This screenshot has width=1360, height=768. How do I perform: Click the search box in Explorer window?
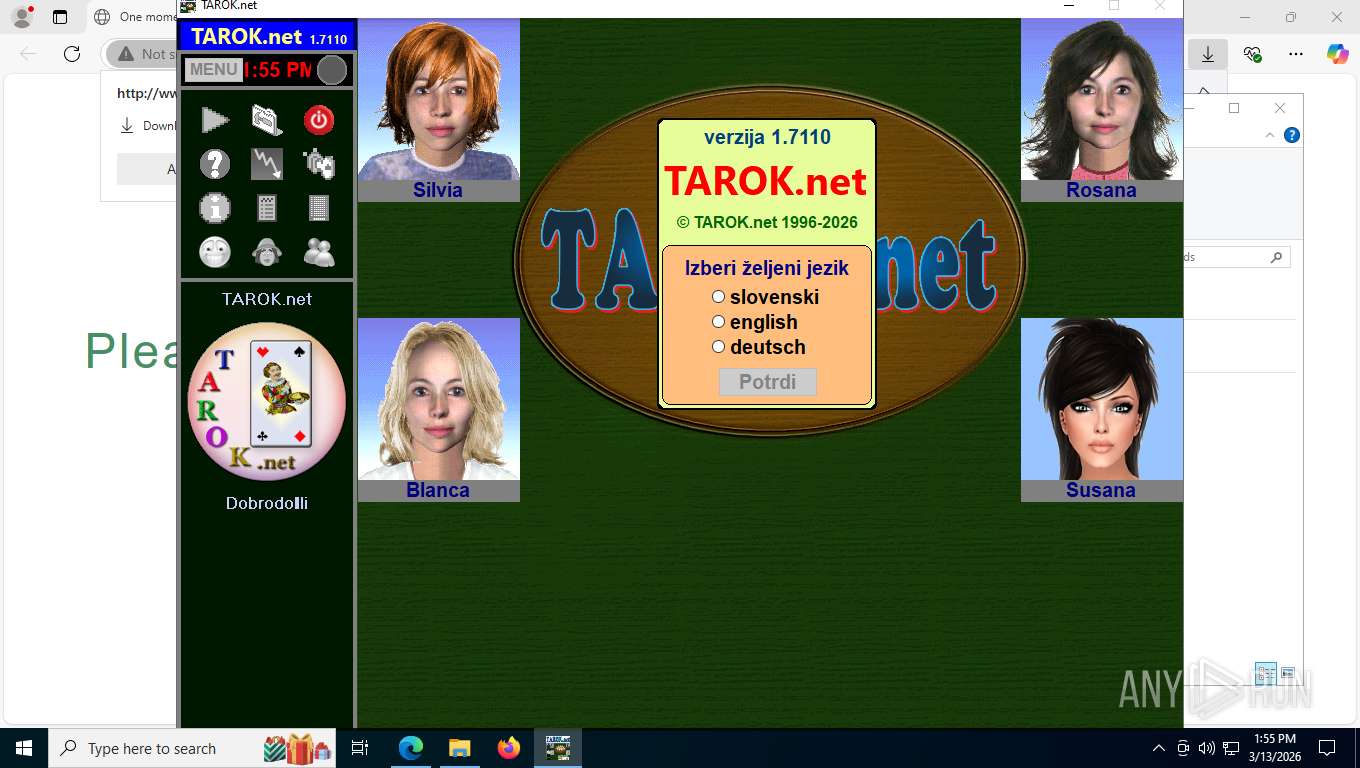point(1236,257)
